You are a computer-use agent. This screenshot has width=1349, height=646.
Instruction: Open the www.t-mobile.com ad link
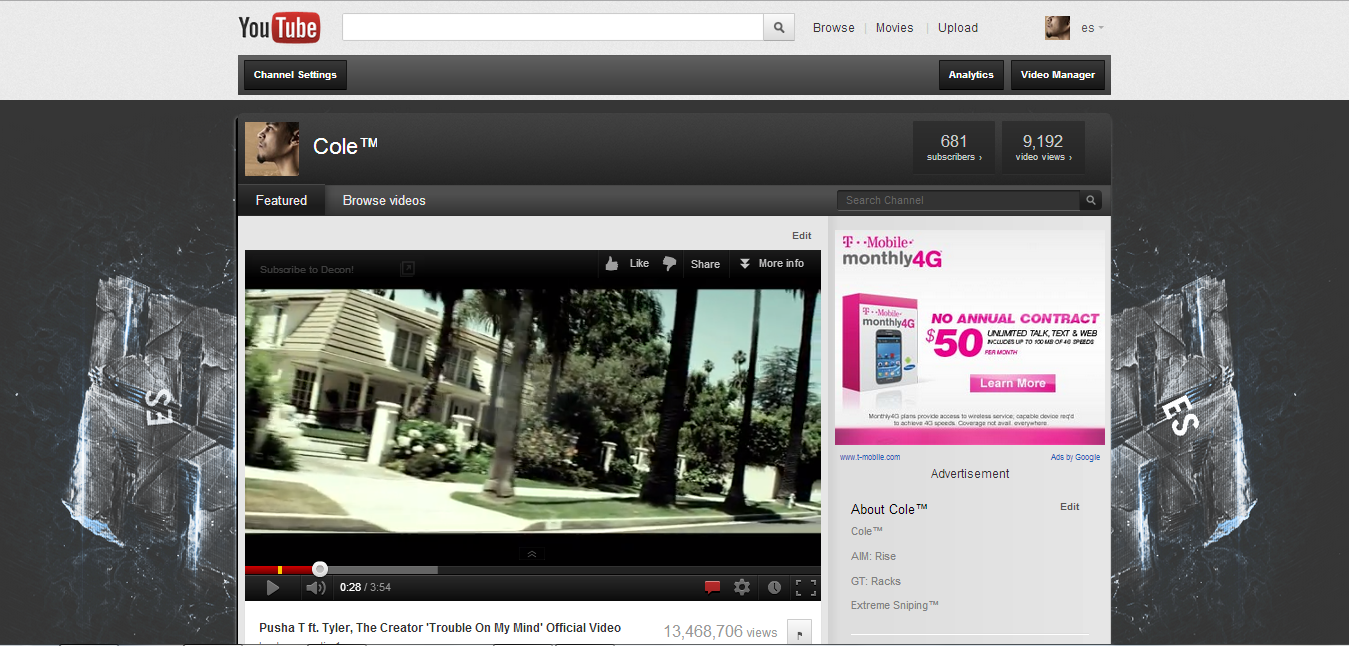[870, 457]
